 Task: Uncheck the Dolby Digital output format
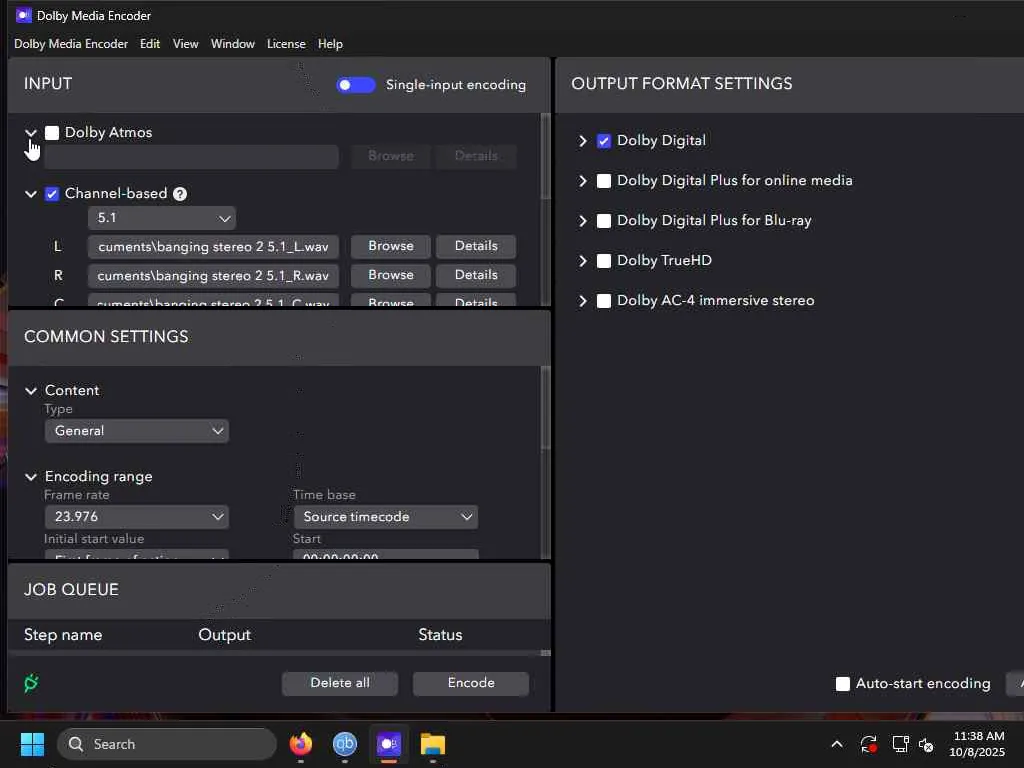pos(603,141)
